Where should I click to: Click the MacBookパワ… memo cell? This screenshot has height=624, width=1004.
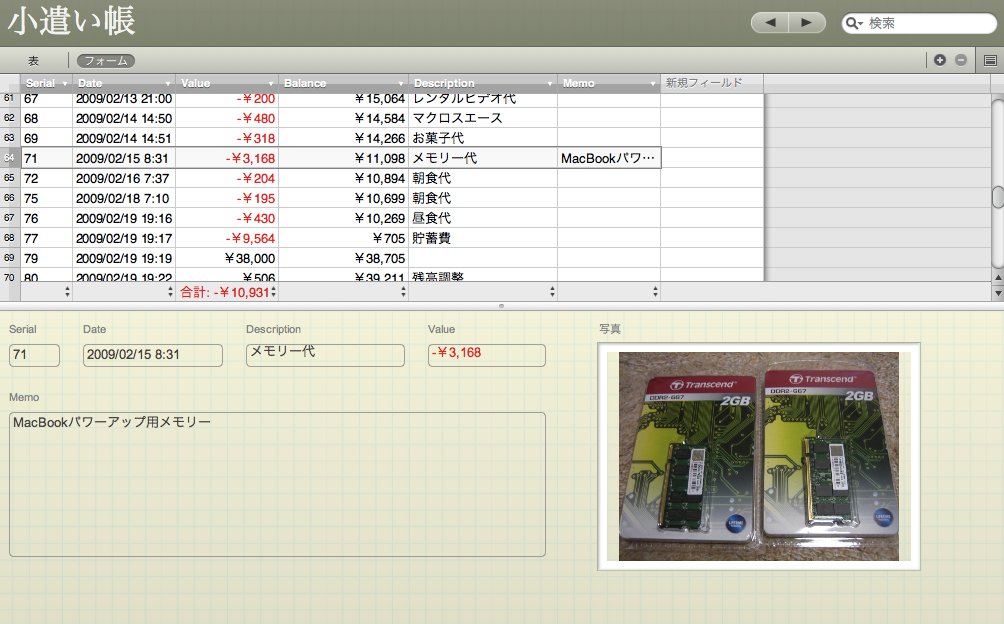609,158
